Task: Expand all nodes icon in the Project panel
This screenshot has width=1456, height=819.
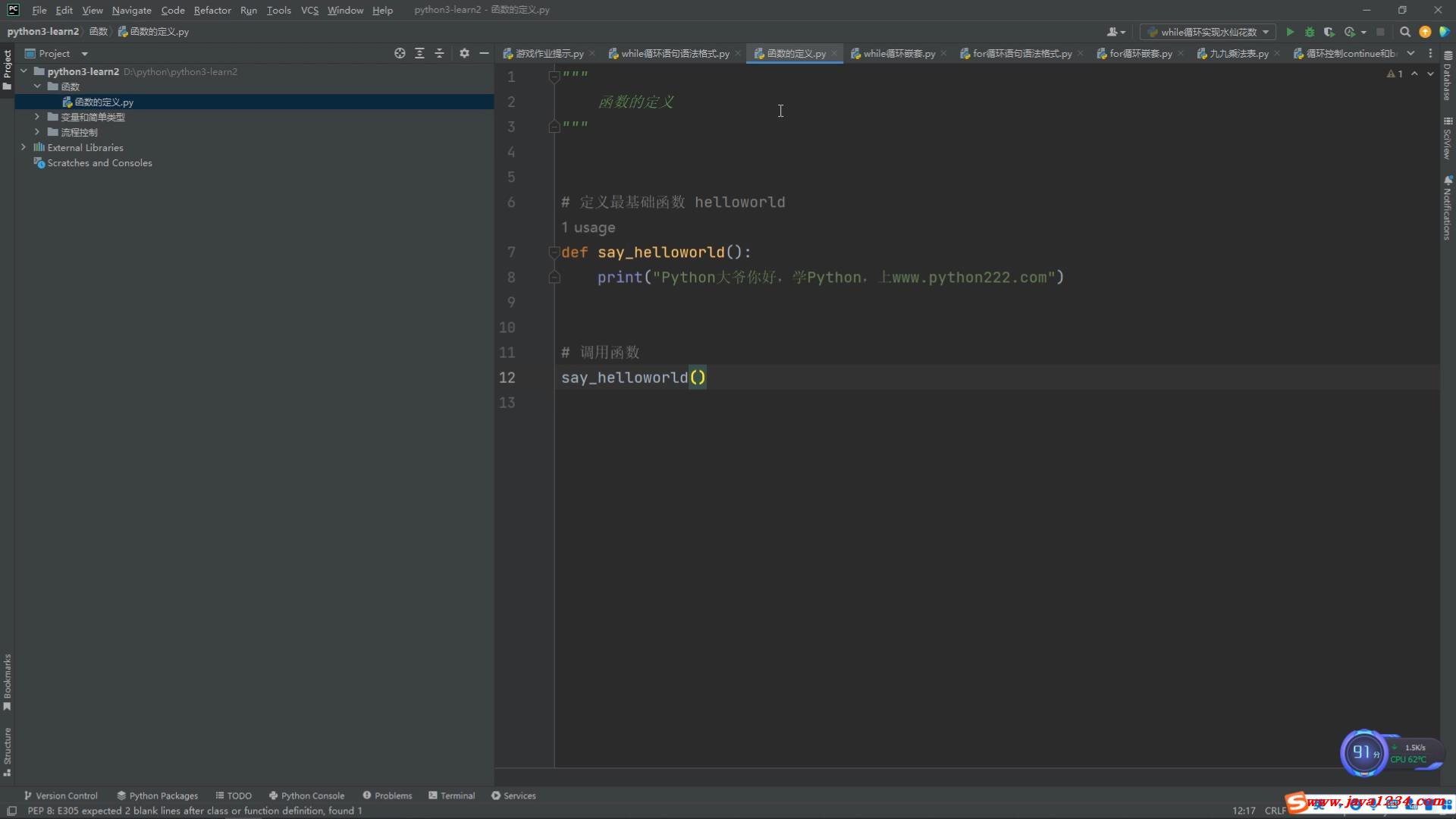Action: [x=419, y=53]
